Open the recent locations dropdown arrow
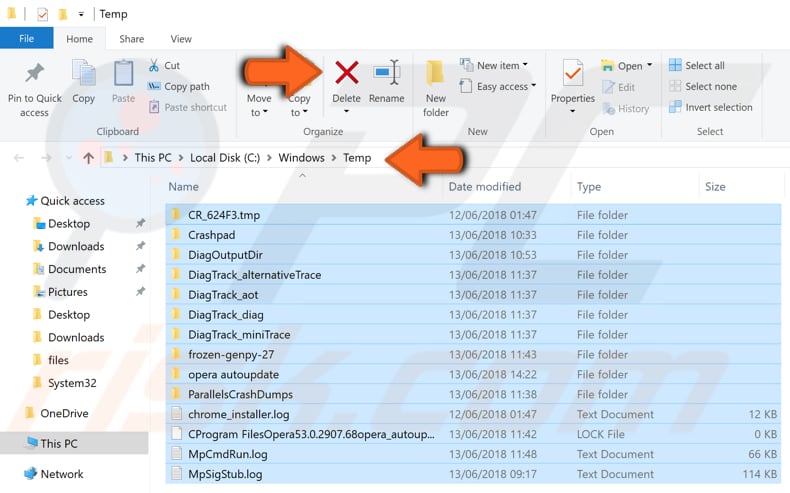The width and height of the screenshot is (790, 493). pos(69,158)
